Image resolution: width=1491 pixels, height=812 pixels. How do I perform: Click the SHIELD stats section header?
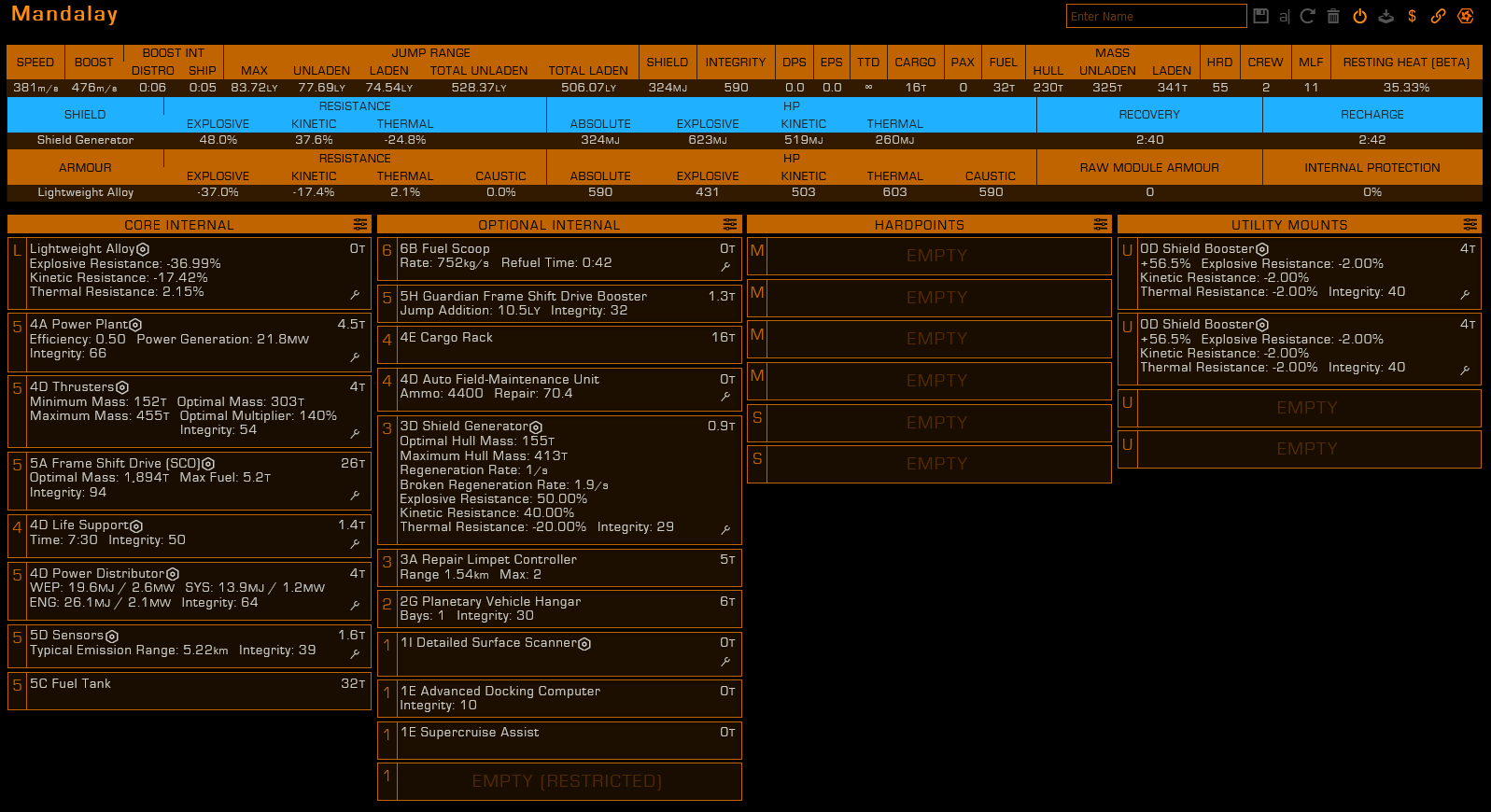(85, 115)
